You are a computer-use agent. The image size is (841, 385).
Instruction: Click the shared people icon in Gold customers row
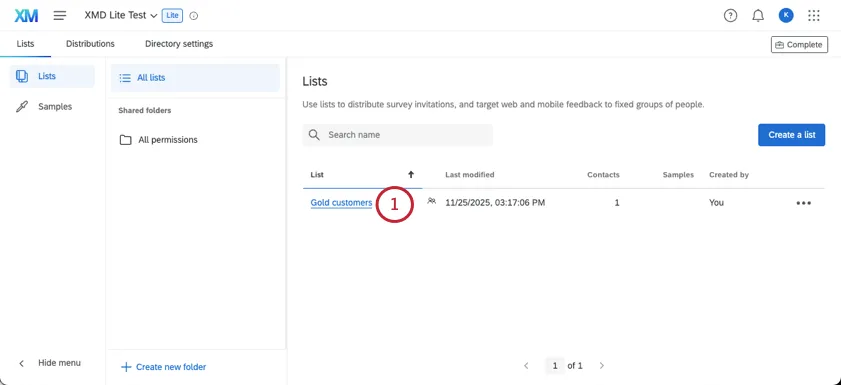[431, 201]
